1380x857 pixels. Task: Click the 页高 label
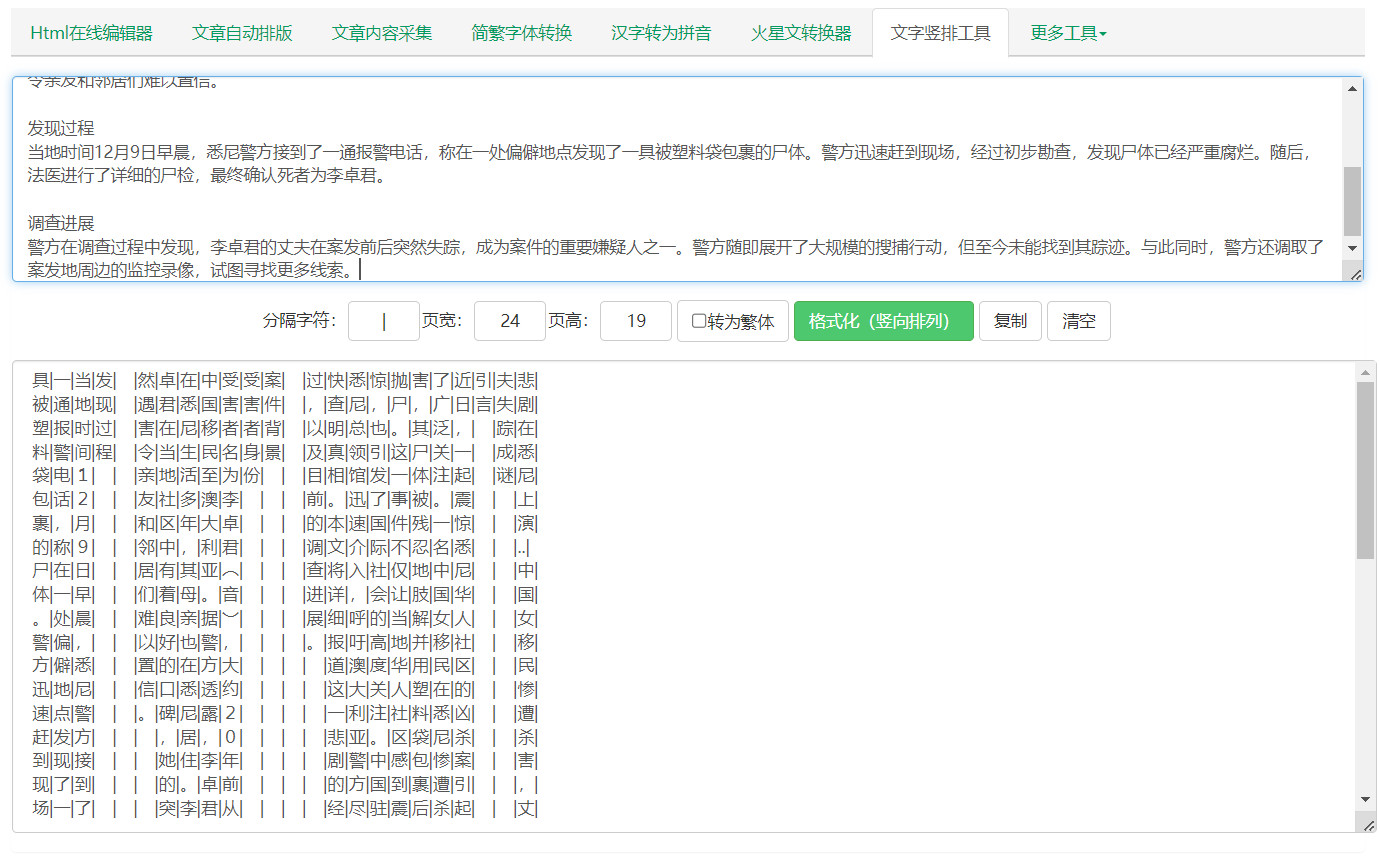569,321
